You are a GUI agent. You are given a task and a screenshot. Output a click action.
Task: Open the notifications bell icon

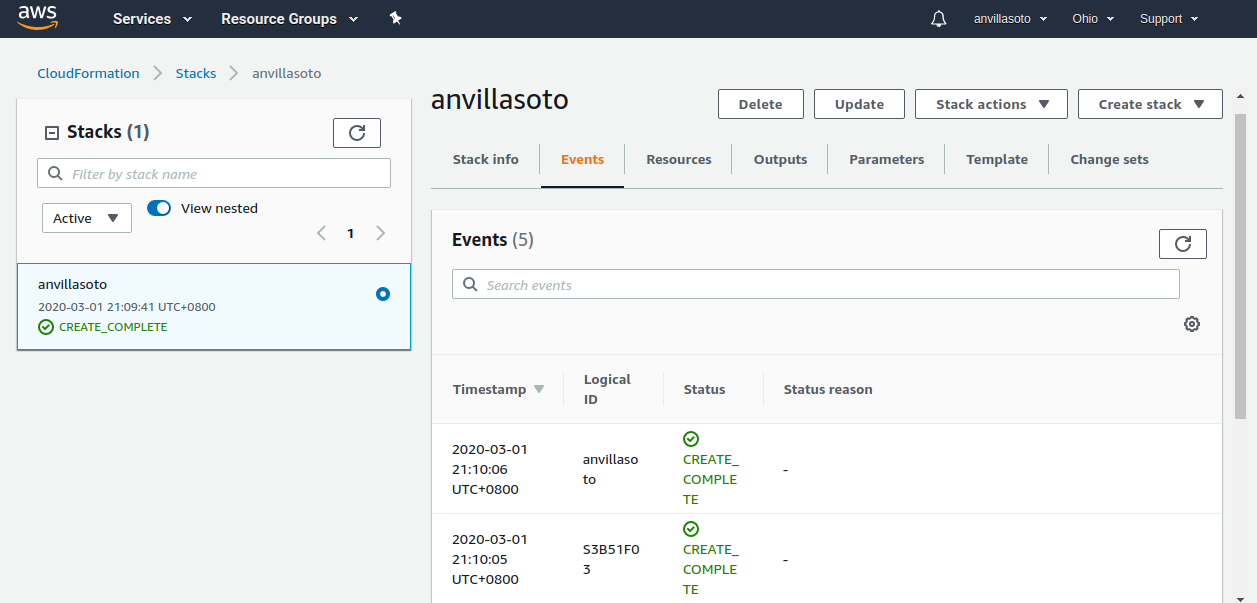click(938, 19)
